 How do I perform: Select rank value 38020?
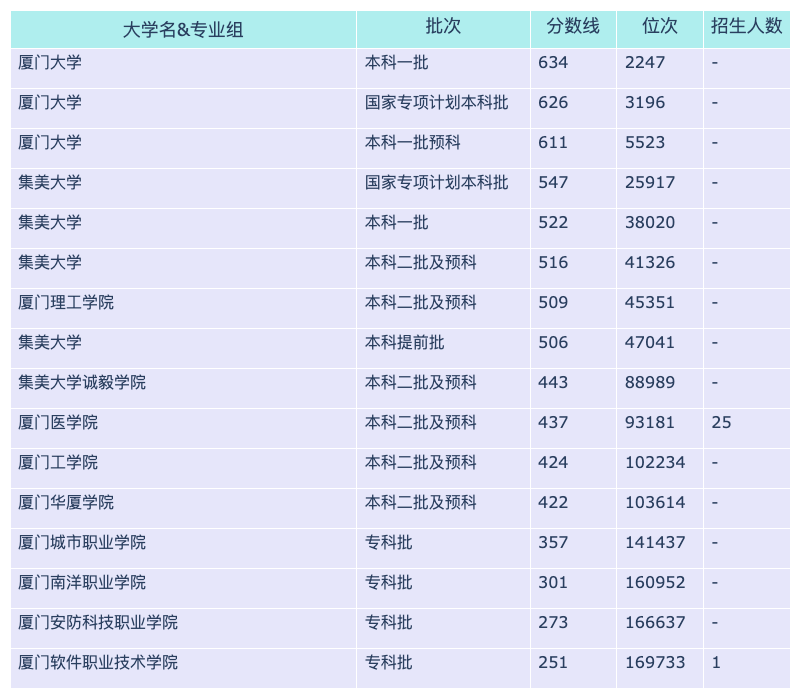tap(650, 222)
